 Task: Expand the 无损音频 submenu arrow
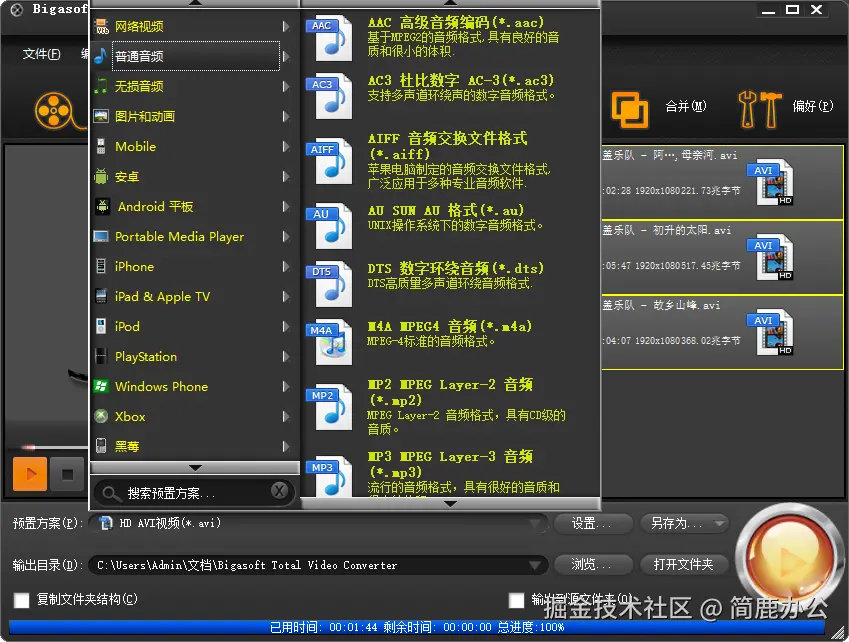click(x=286, y=86)
